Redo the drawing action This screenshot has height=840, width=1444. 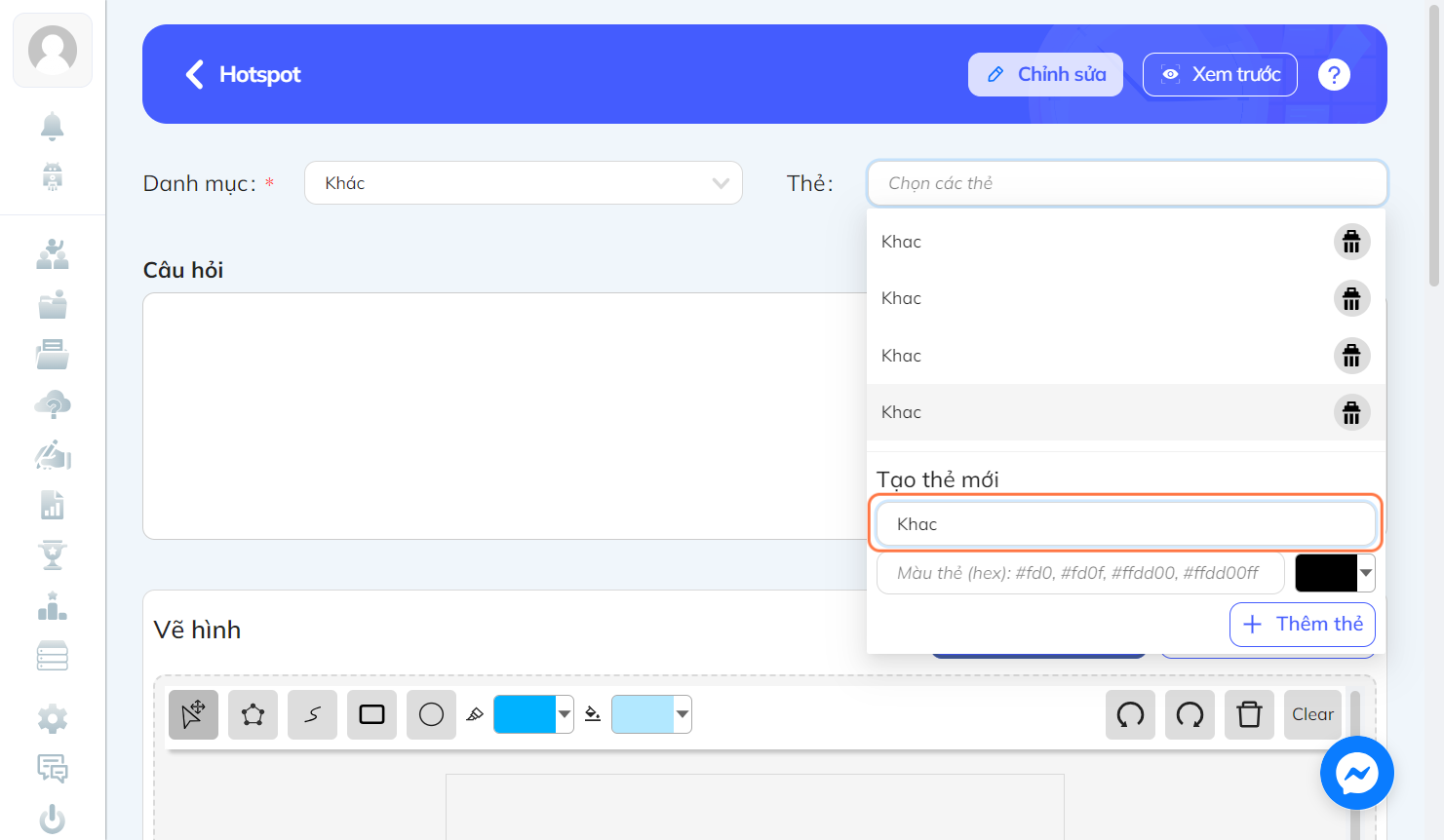1190,714
